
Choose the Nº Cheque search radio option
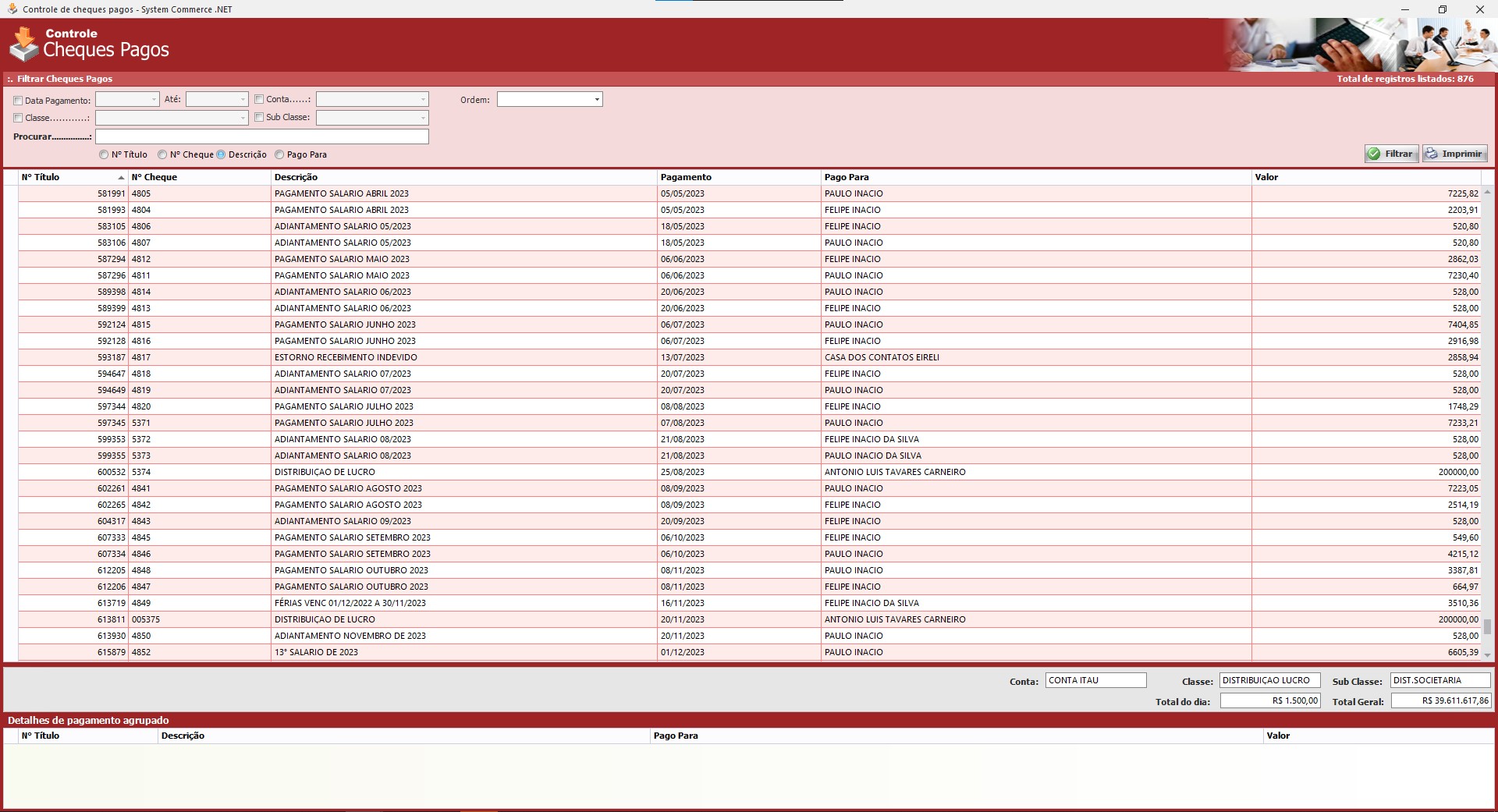162,154
